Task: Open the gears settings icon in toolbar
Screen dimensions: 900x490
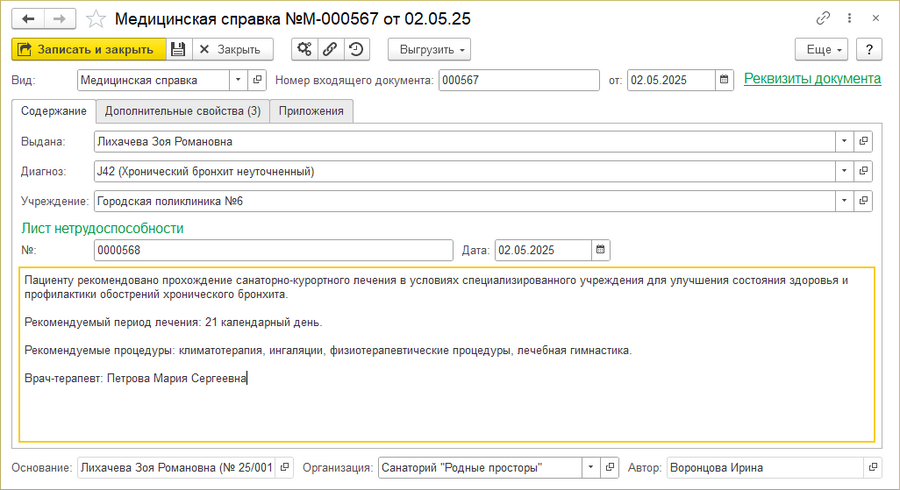Action: click(304, 49)
